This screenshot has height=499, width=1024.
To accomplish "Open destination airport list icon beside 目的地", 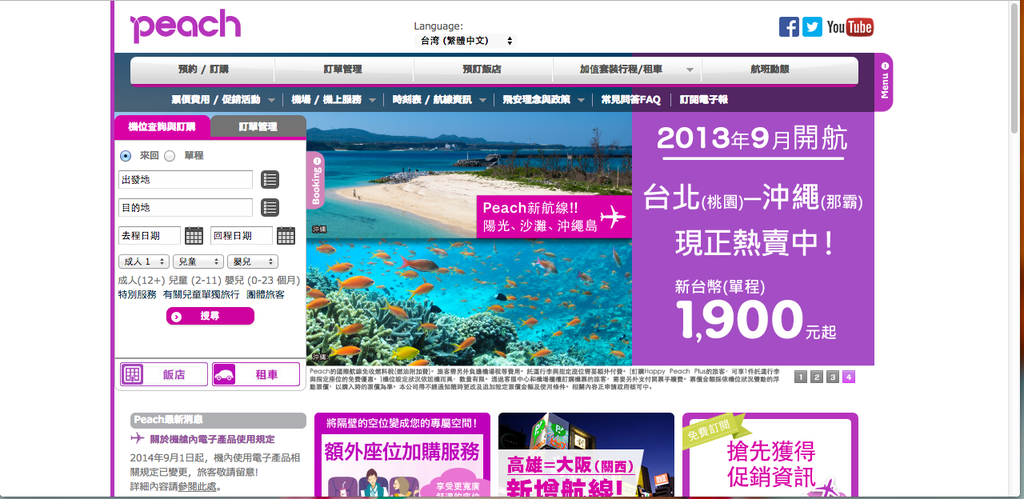I will coord(270,208).
